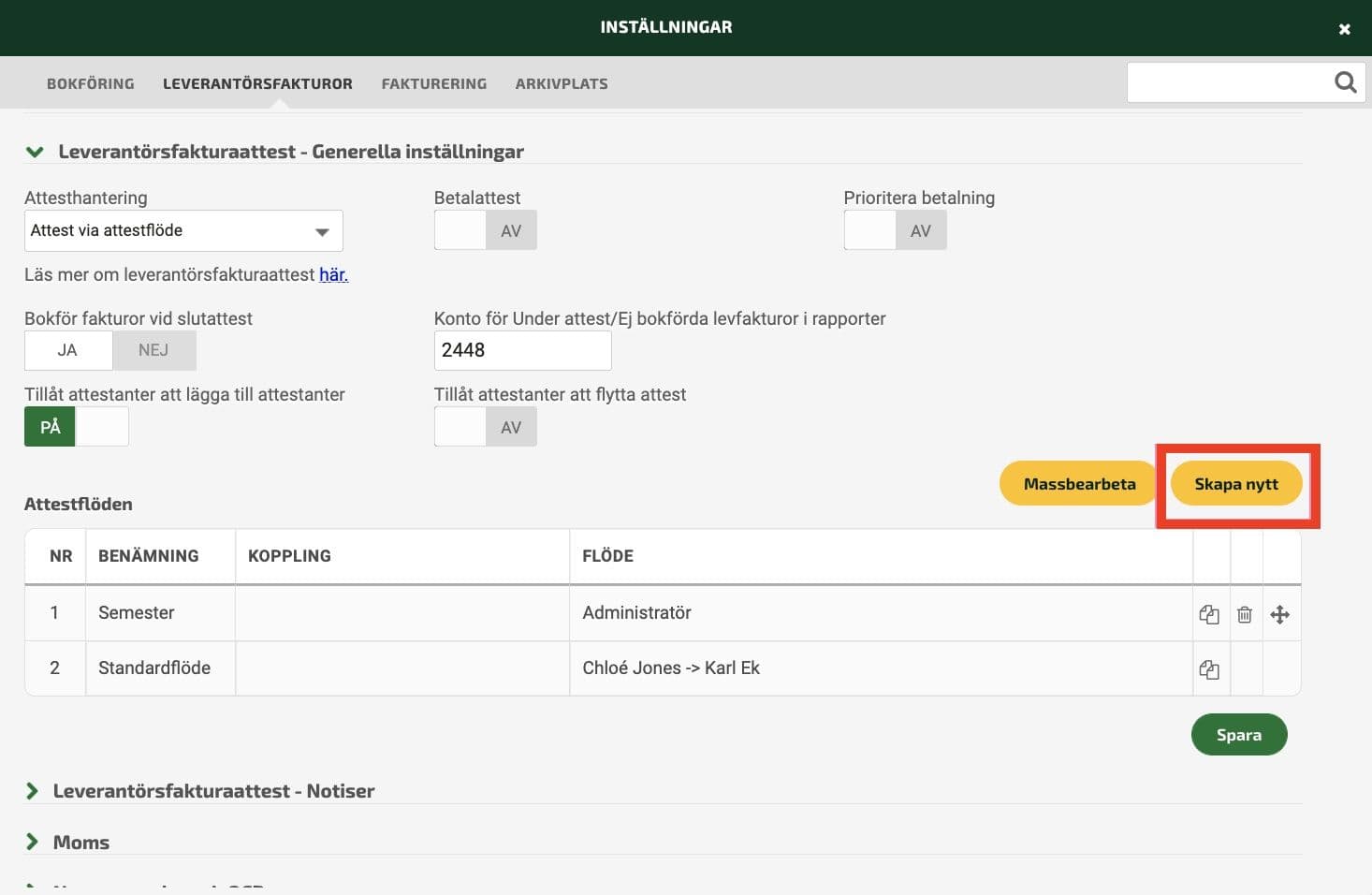1372x895 pixels.
Task: Save settings with Spara button
Action: 1239,735
